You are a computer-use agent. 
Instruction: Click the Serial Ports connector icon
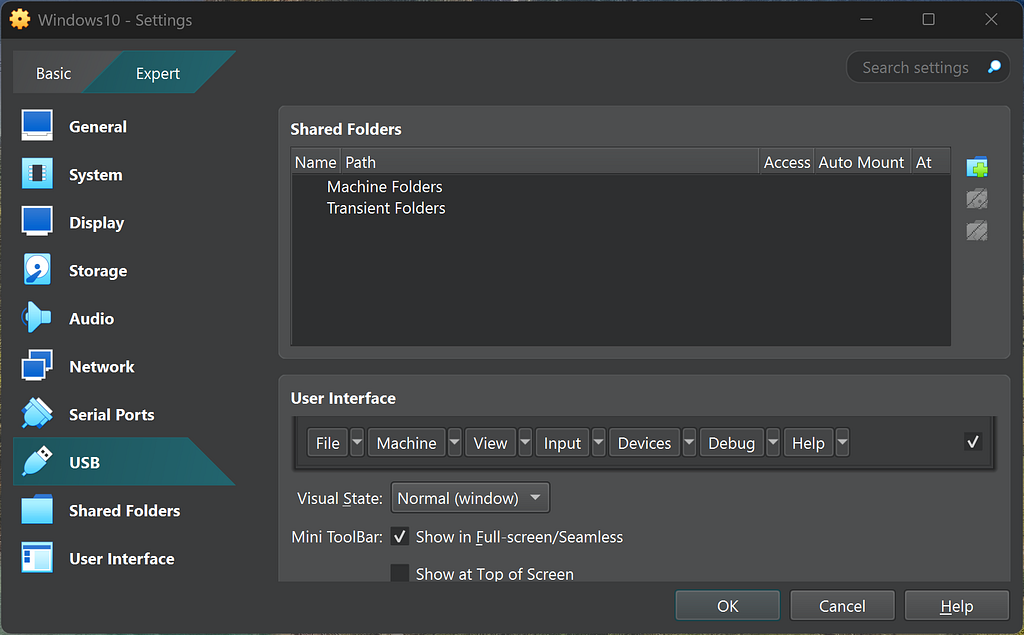coord(37,414)
